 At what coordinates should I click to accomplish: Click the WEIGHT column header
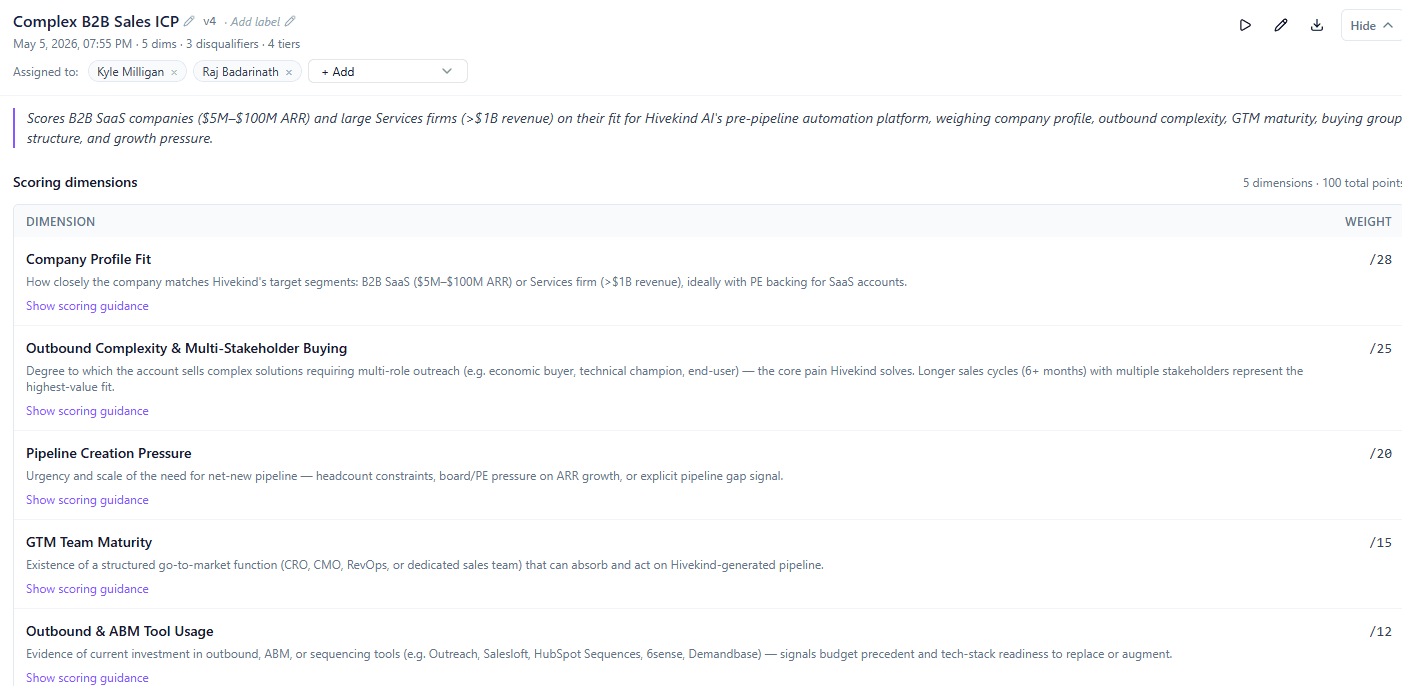click(x=1368, y=221)
